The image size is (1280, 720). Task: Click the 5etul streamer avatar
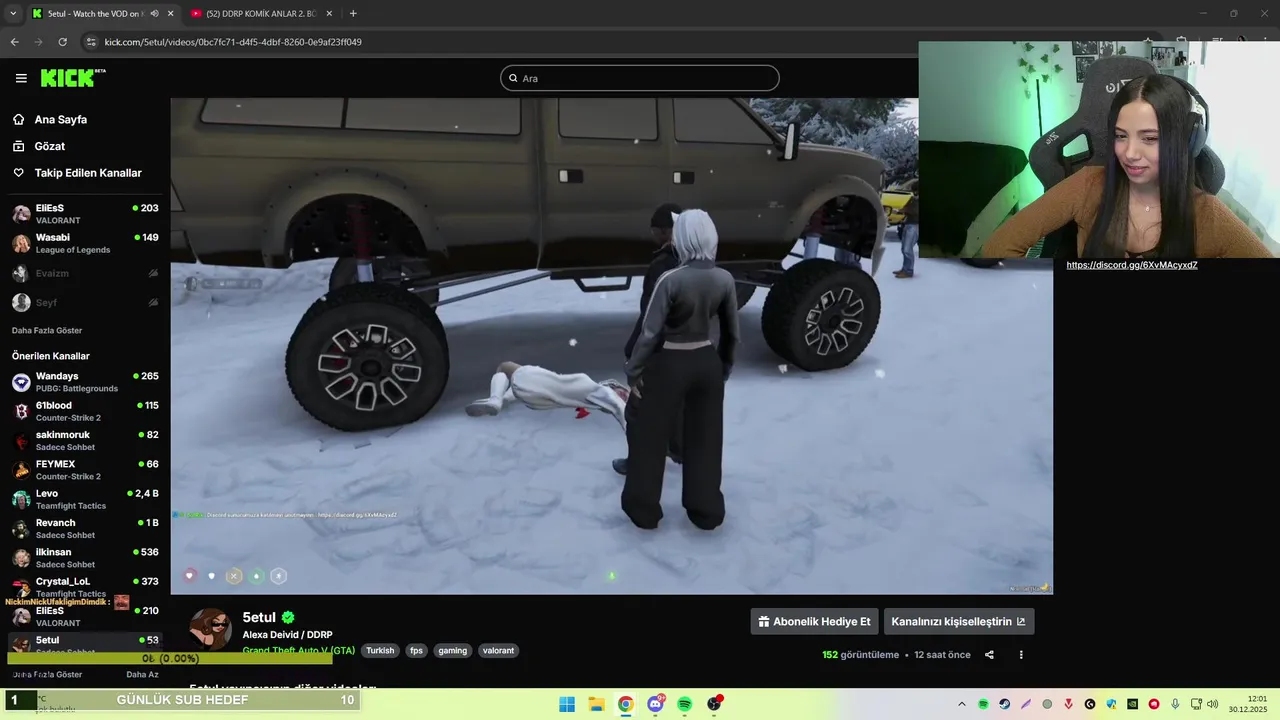(x=211, y=629)
